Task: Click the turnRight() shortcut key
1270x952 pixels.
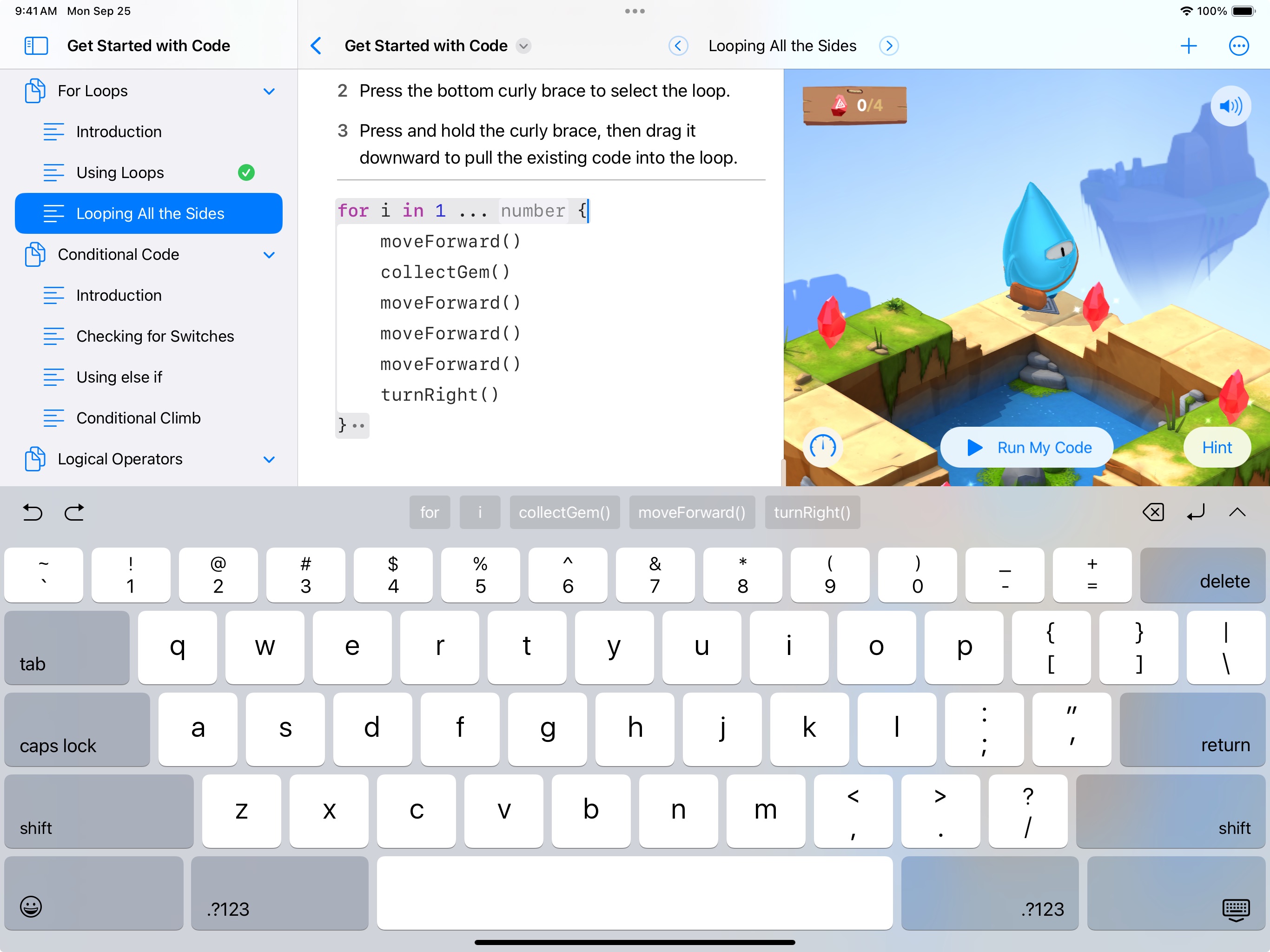Action: coord(812,512)
